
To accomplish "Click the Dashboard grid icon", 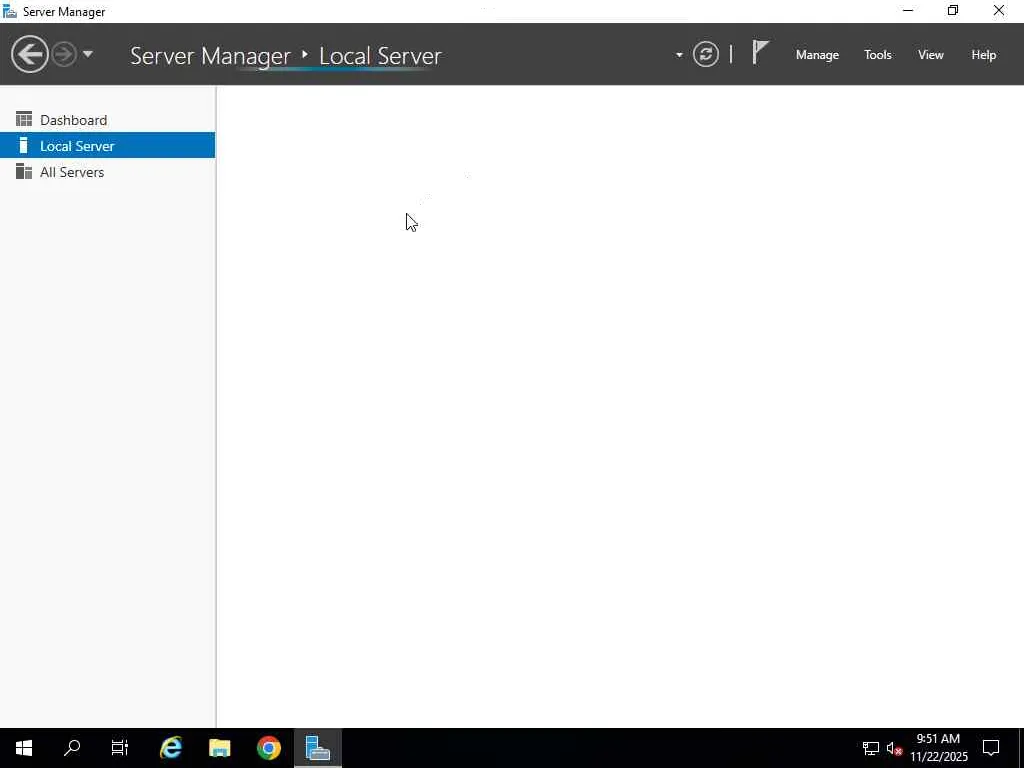I will click(24, 119).
